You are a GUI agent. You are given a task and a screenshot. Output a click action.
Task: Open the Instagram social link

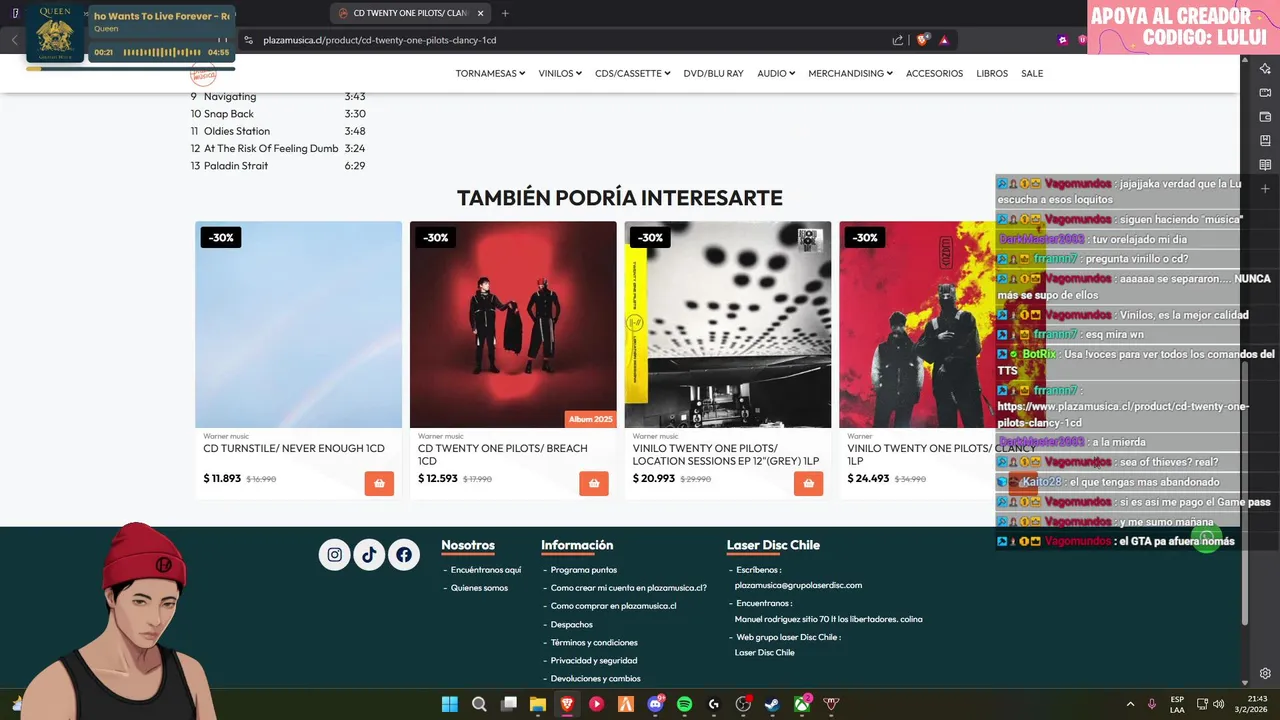tap(335, 554)
